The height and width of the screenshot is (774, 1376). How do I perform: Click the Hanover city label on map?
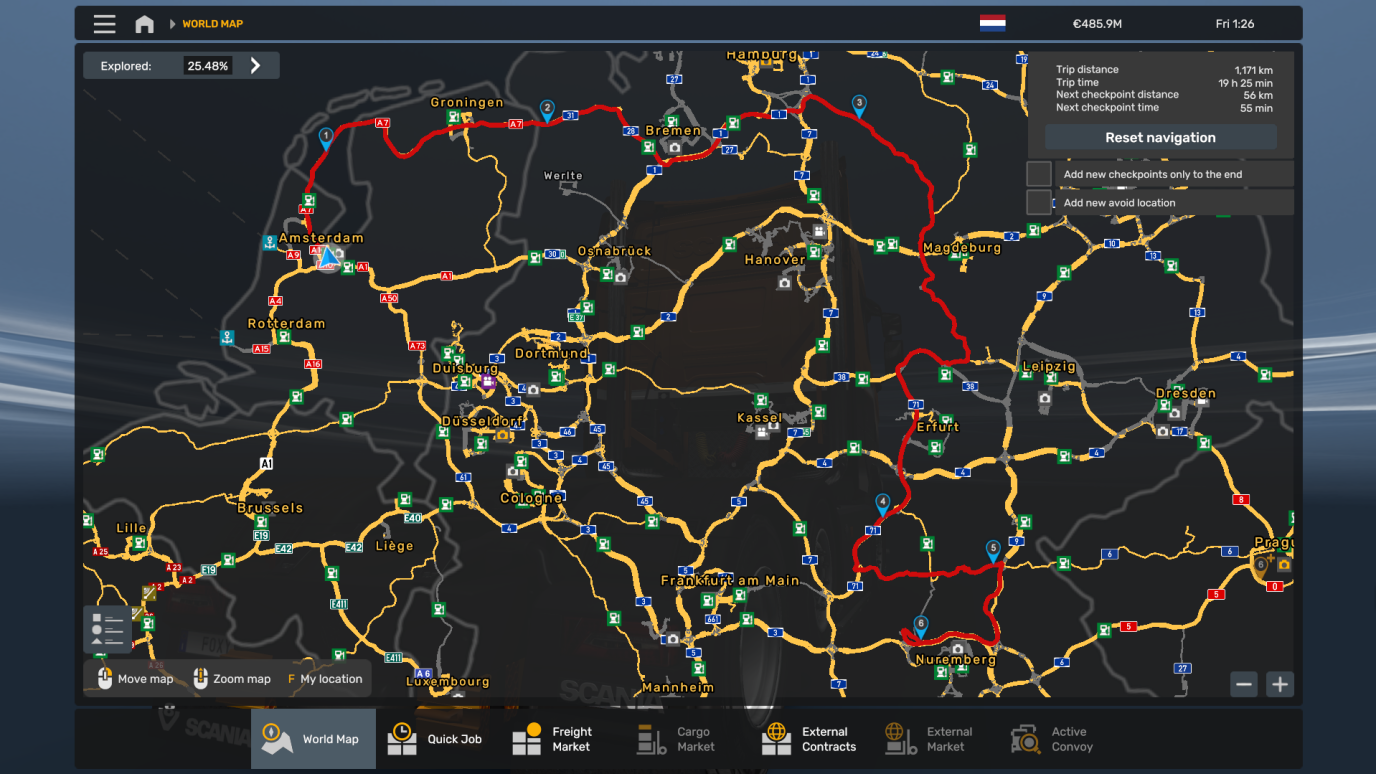(x=774, y=260)
